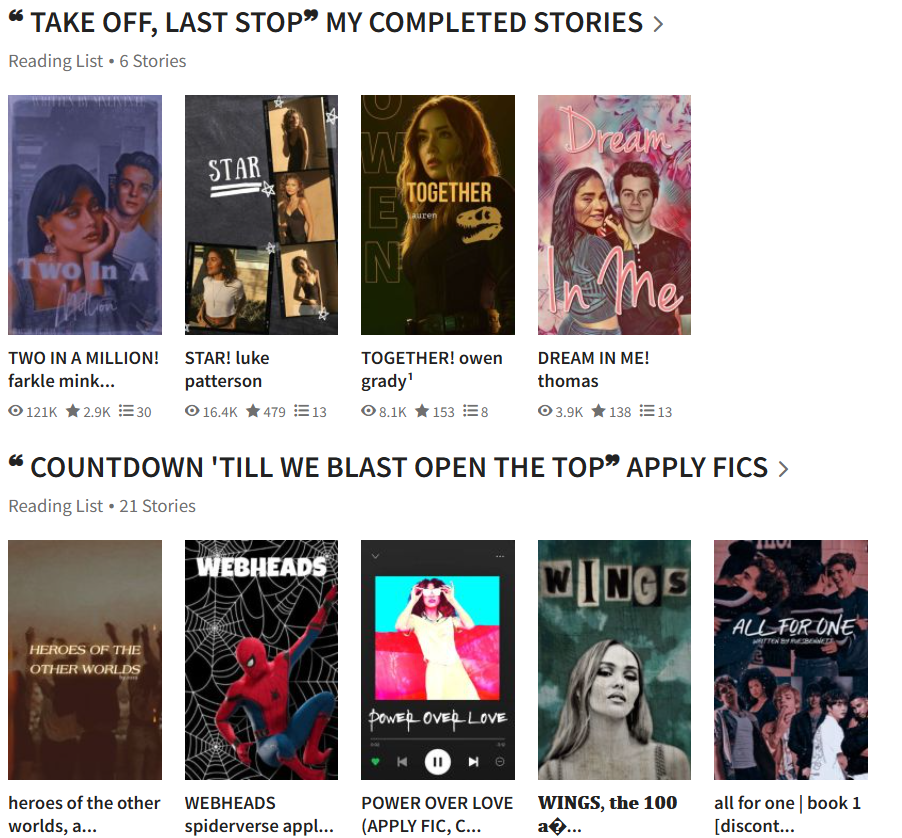Expand the Apply Fics reading list chevron

783,469
